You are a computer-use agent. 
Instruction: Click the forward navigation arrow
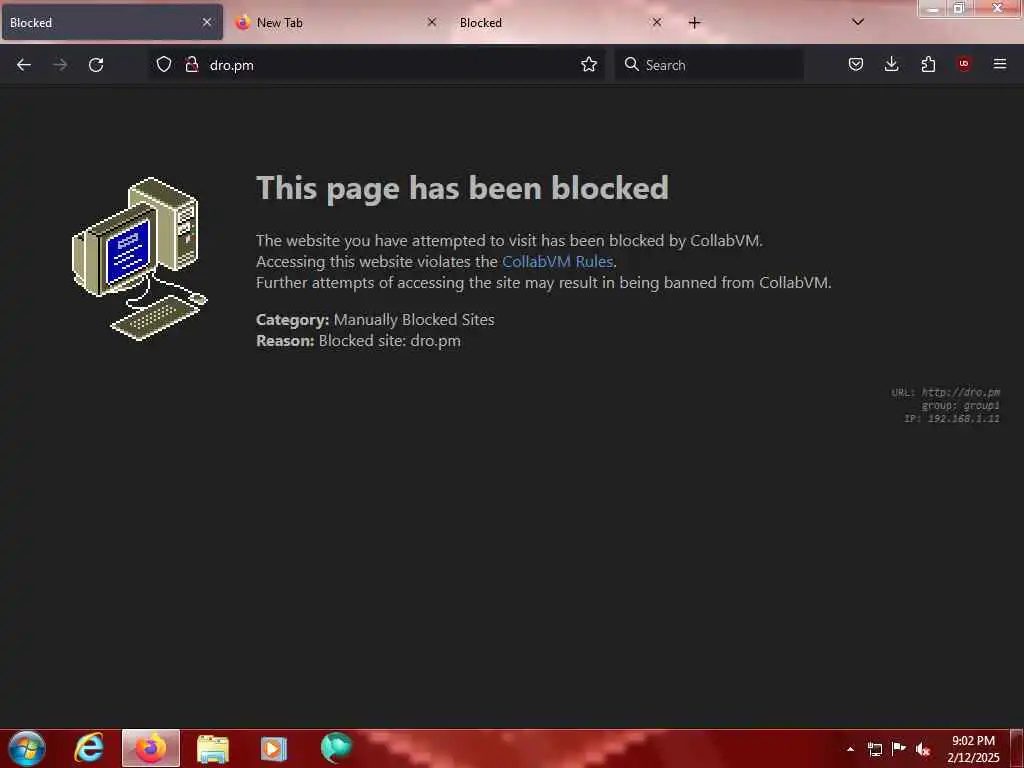click(59, 65)
